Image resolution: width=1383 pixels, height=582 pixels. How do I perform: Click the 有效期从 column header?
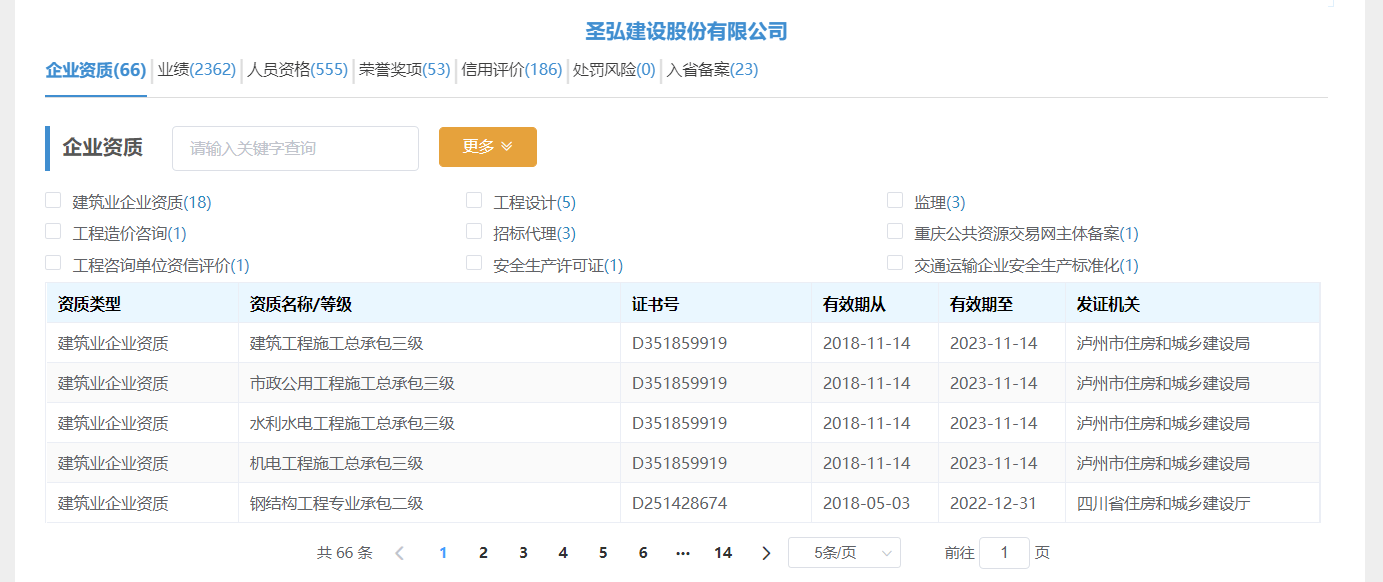(x=874, y=303)
